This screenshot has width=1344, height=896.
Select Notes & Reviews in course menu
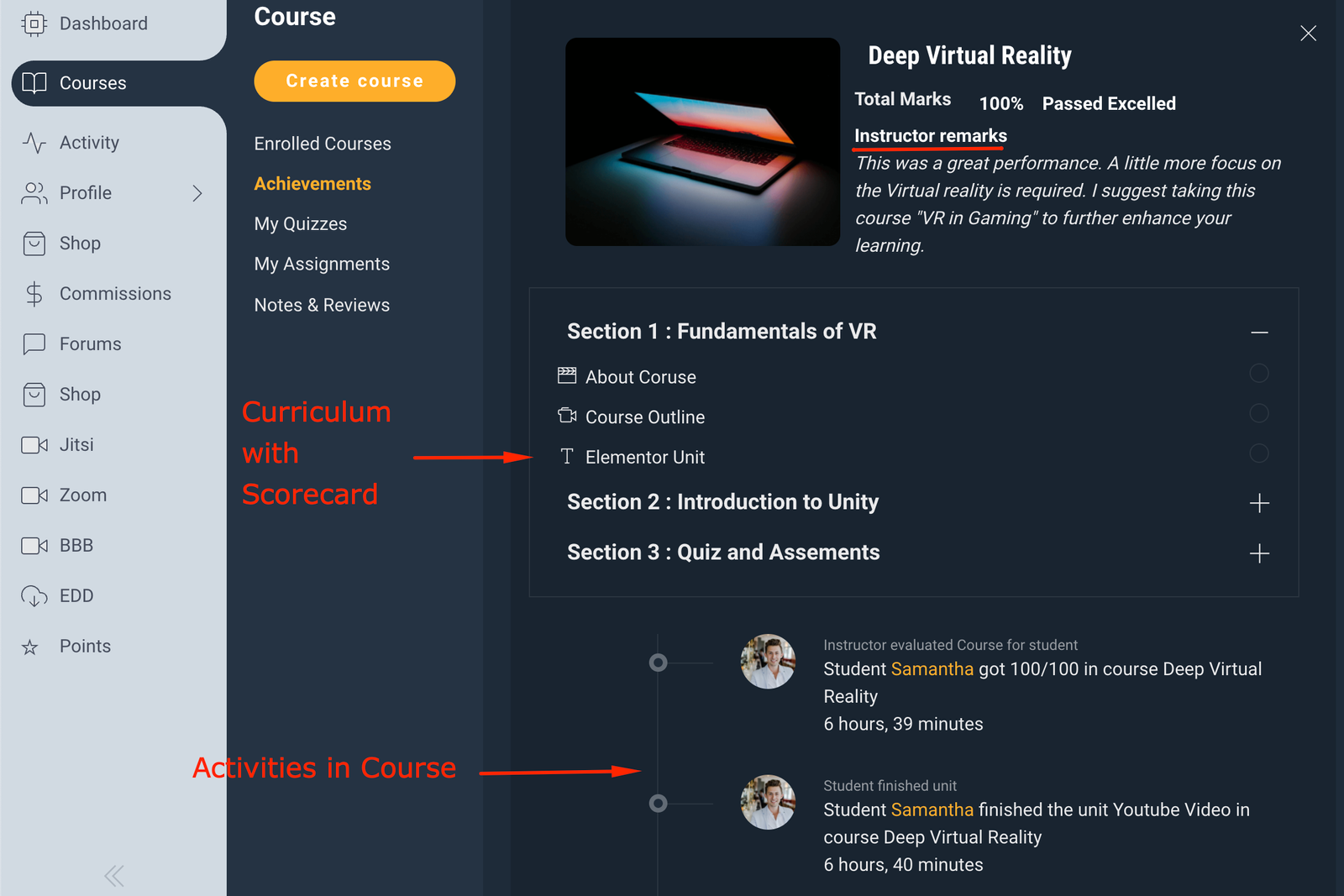tap(322, 305)
